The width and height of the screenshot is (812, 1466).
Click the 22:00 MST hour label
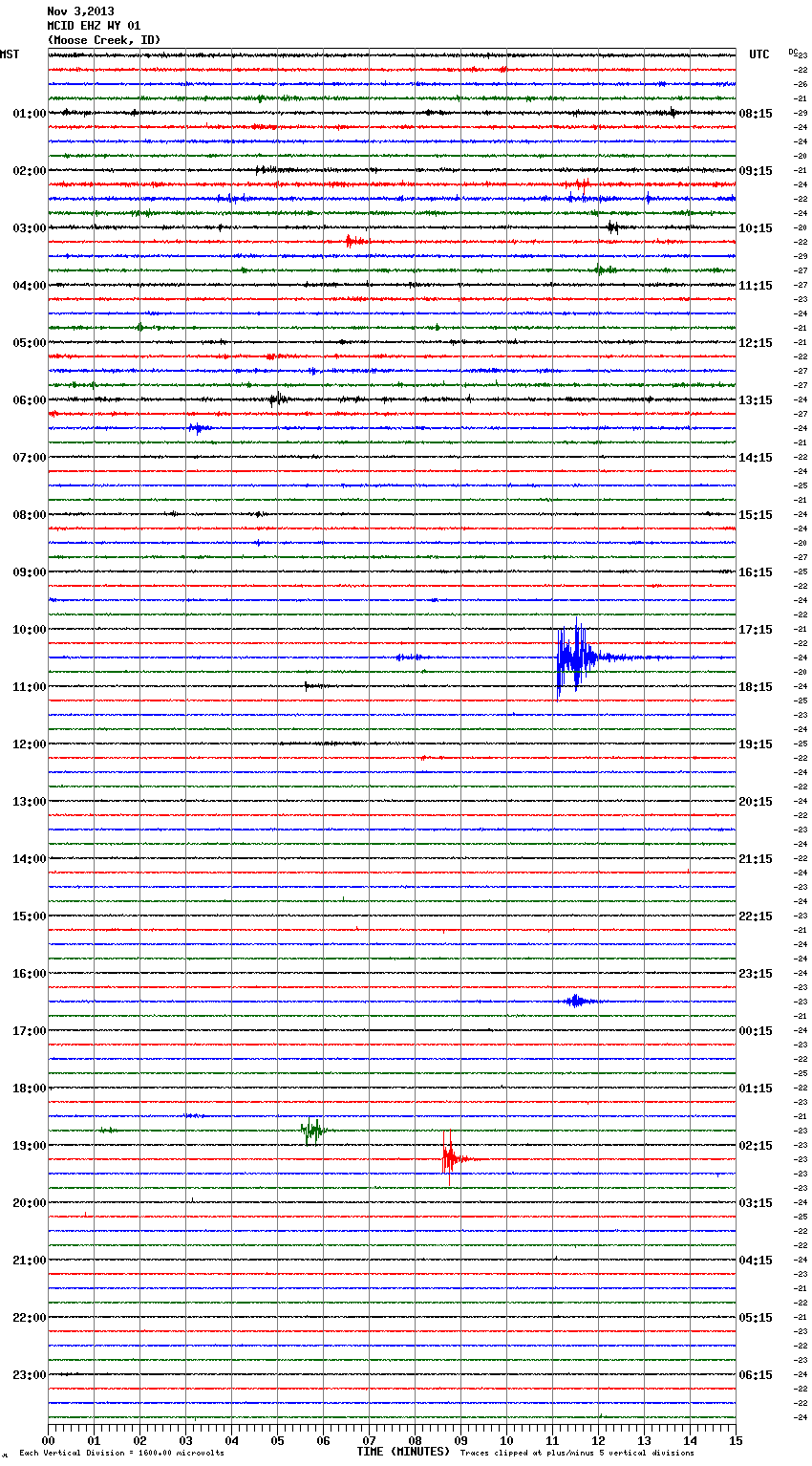click(x=30, y=1318)
